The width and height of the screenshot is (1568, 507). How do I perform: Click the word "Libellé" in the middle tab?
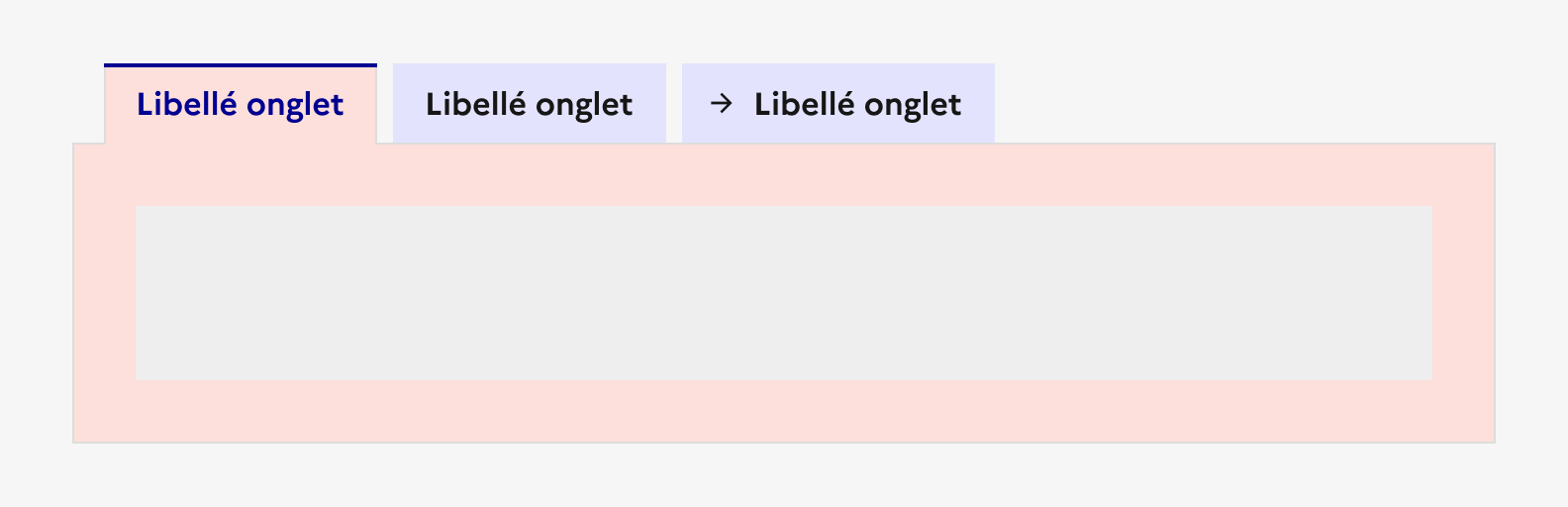pos(476,104)
